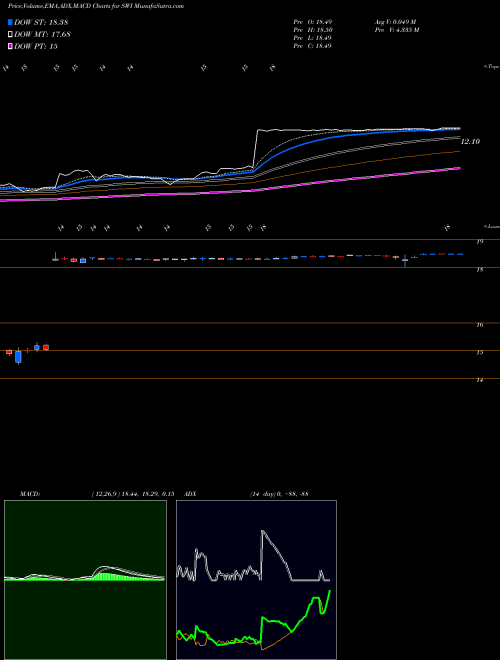
Task: Click the green ADX line at its peak
Action: click(x=330, y=591)
